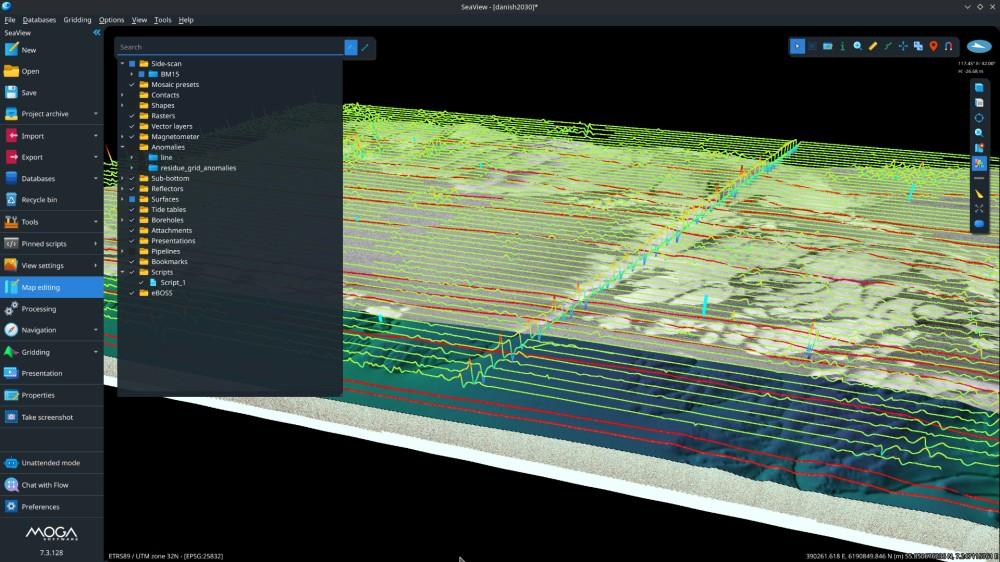Select the crosshair move tool
Image resolution: width=1000 pixels, height=562 pixels.
tap(903, 46)
